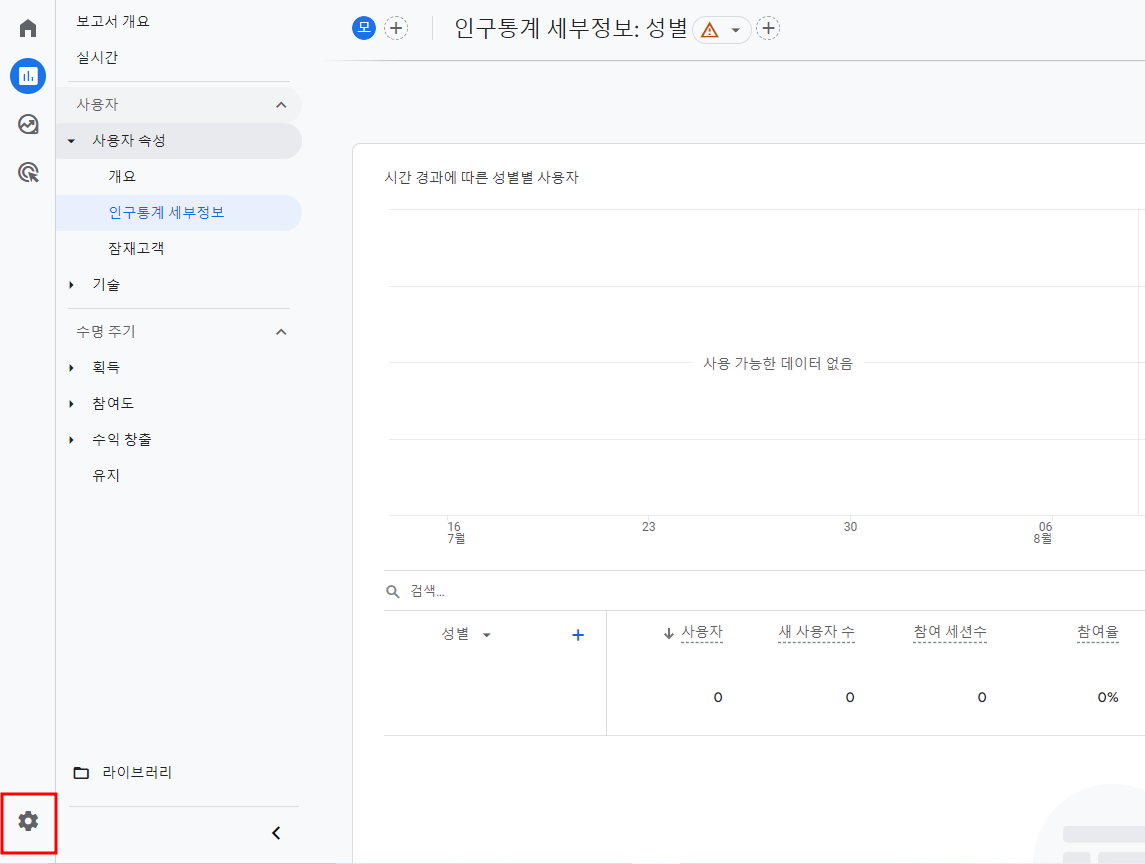The image size is (1145, 864).
Task: Click the 시간 경과에 따른 성별별 사용자 heading
Action: [482, 177]
